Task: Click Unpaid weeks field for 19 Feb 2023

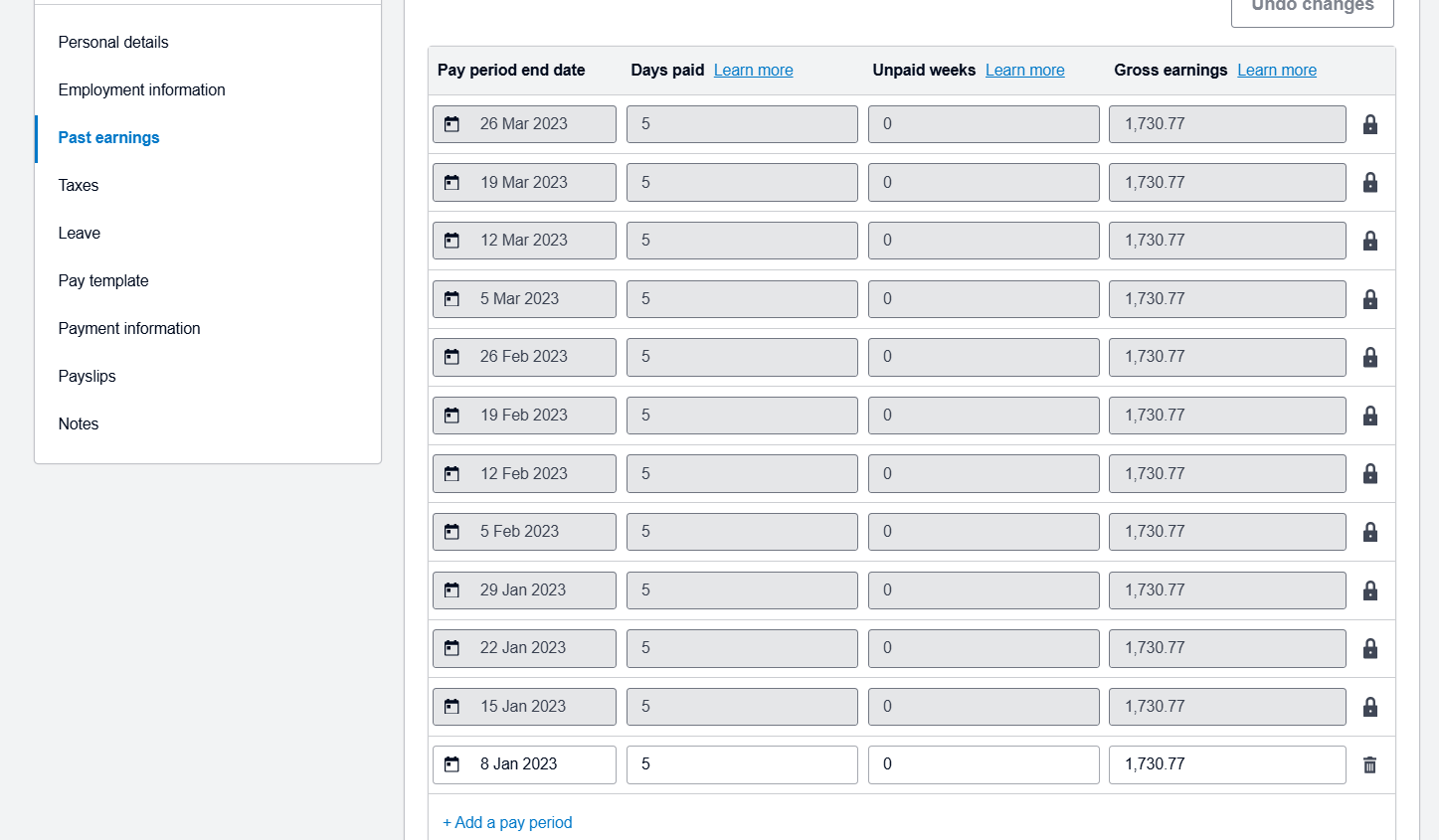Action: [x=984, y=416]
